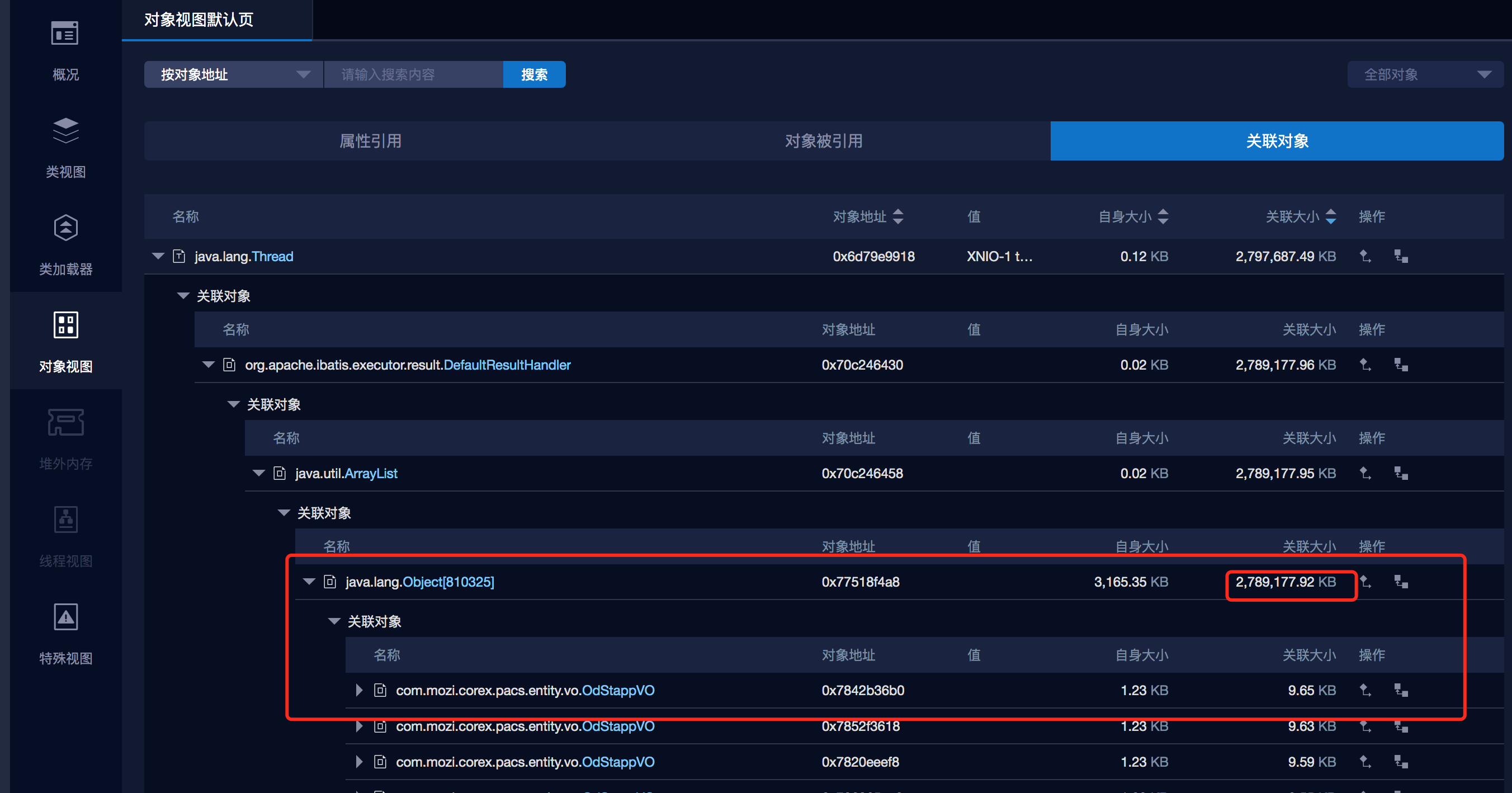Select the 关联对象 tab
1512x793 pixels.
pos(1277,141)
